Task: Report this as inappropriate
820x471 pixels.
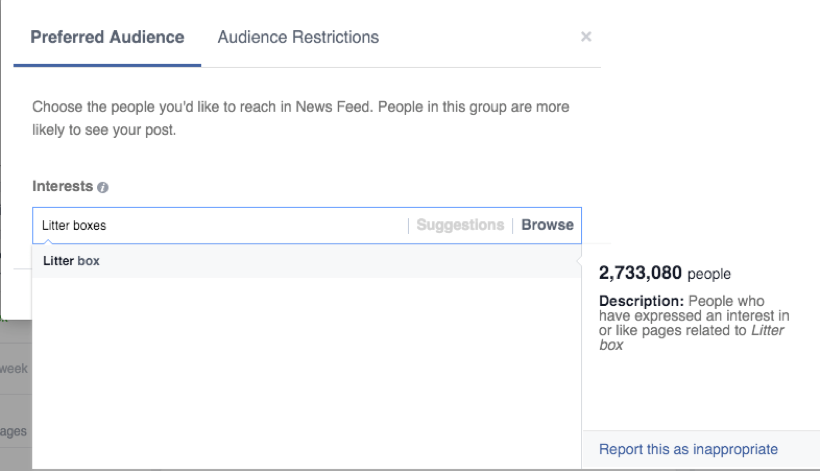Action: click(x=688, y=449)
